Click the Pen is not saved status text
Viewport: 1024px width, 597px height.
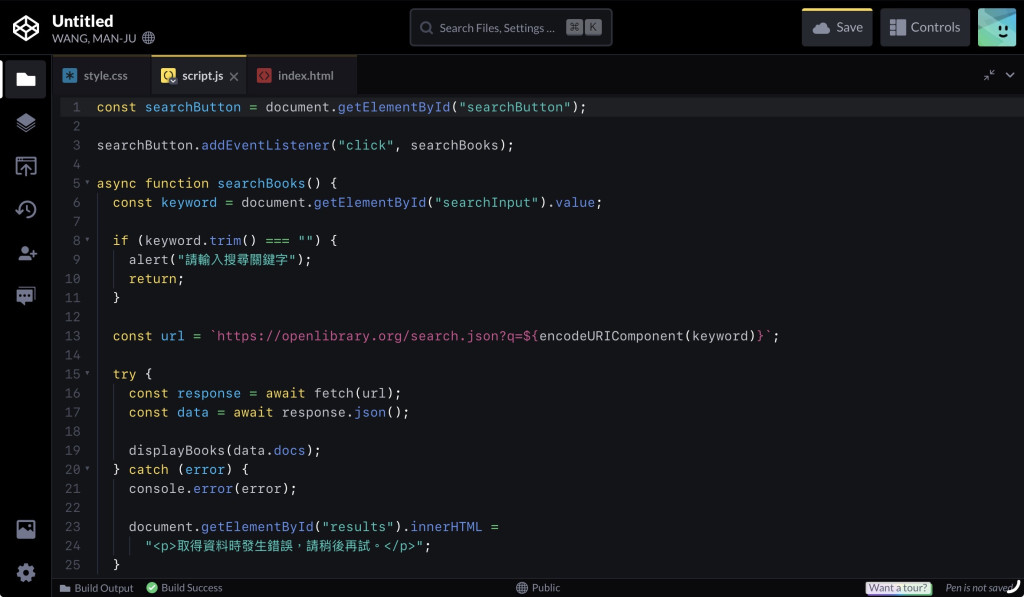click(978, 588)
